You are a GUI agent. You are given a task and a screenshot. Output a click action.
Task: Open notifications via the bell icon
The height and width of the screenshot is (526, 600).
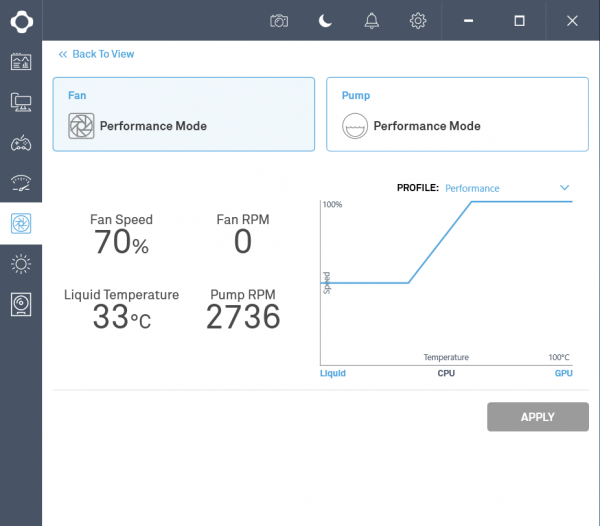[372, 21]
